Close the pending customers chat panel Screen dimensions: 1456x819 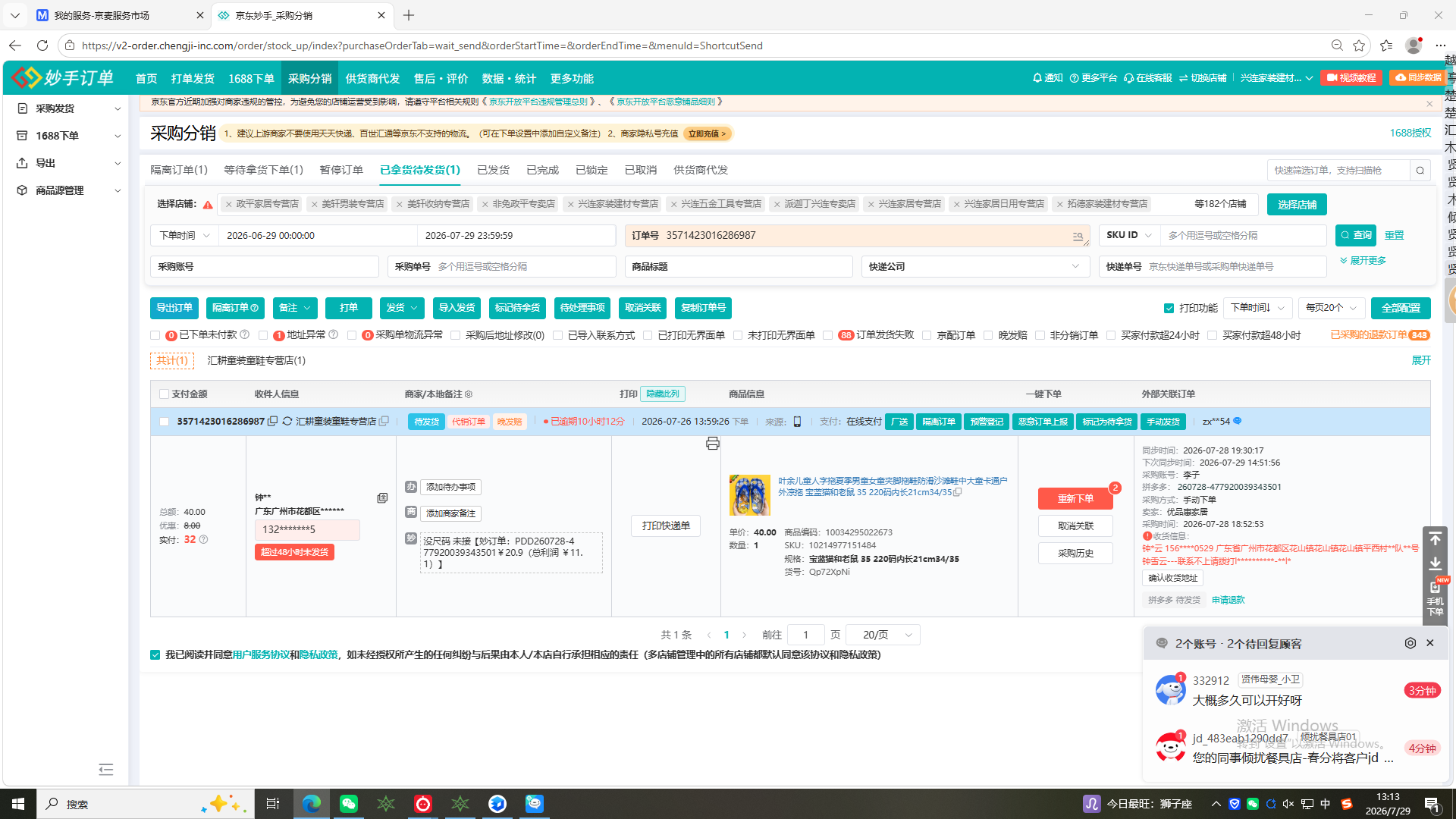1430,643
